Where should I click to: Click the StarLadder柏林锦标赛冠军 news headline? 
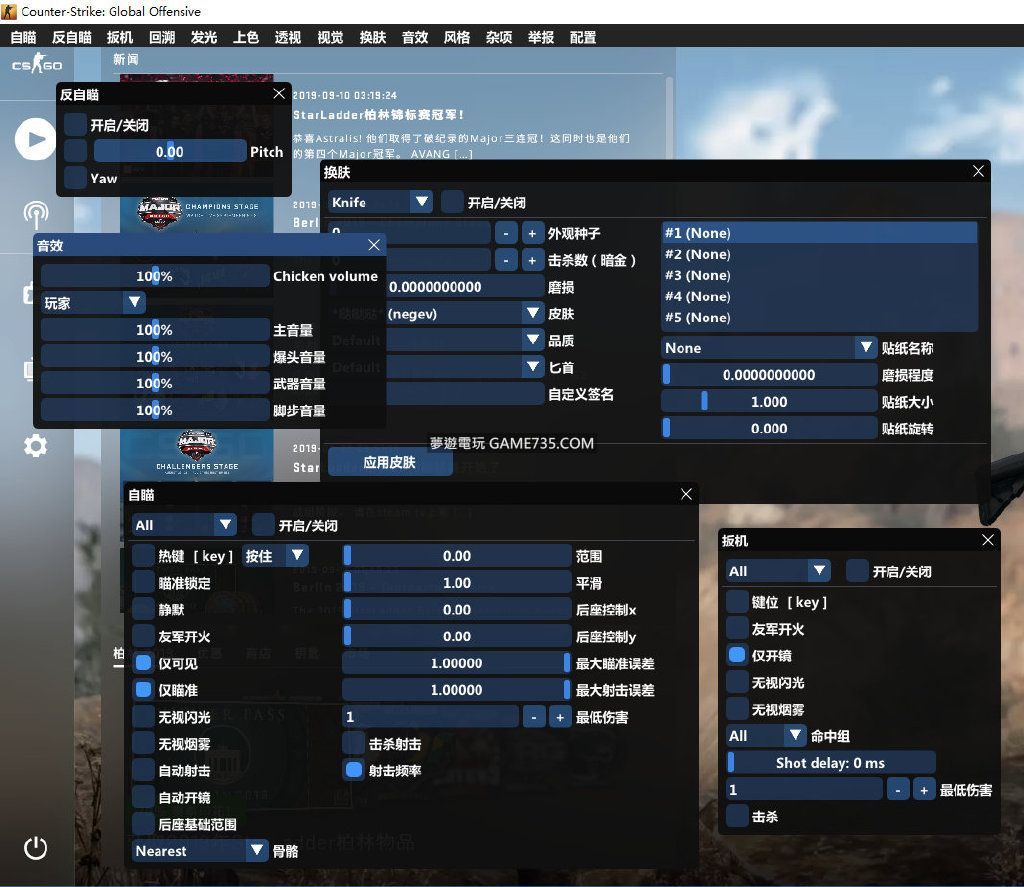pos(379,115)
